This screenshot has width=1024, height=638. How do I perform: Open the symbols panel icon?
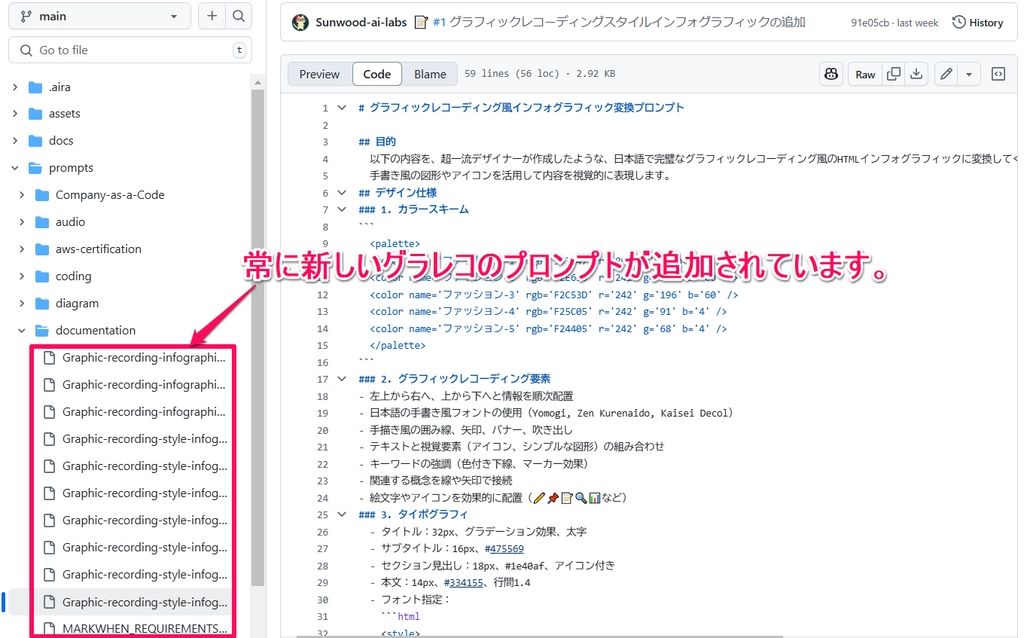[998, 74]
